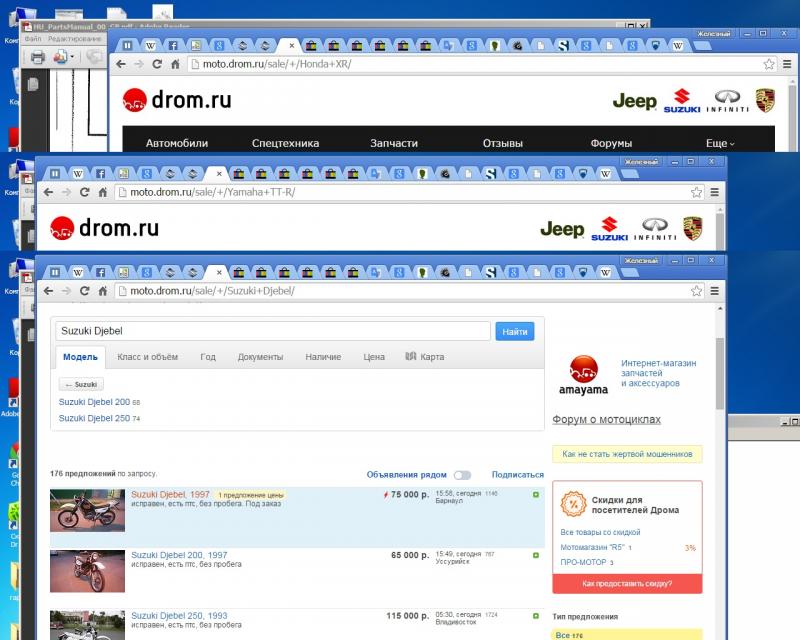The height and width of the screenshot is (640, 800).
Task: Click the Suzuki Djebel search input field
Action: [x=273, y=331]
